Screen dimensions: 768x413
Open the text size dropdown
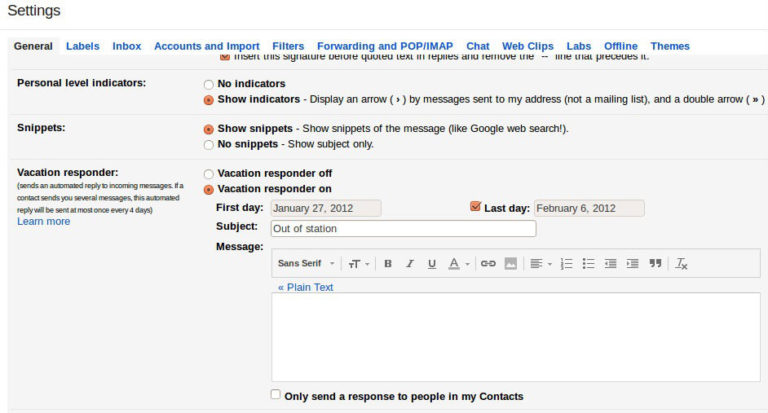tap(359, 264)
